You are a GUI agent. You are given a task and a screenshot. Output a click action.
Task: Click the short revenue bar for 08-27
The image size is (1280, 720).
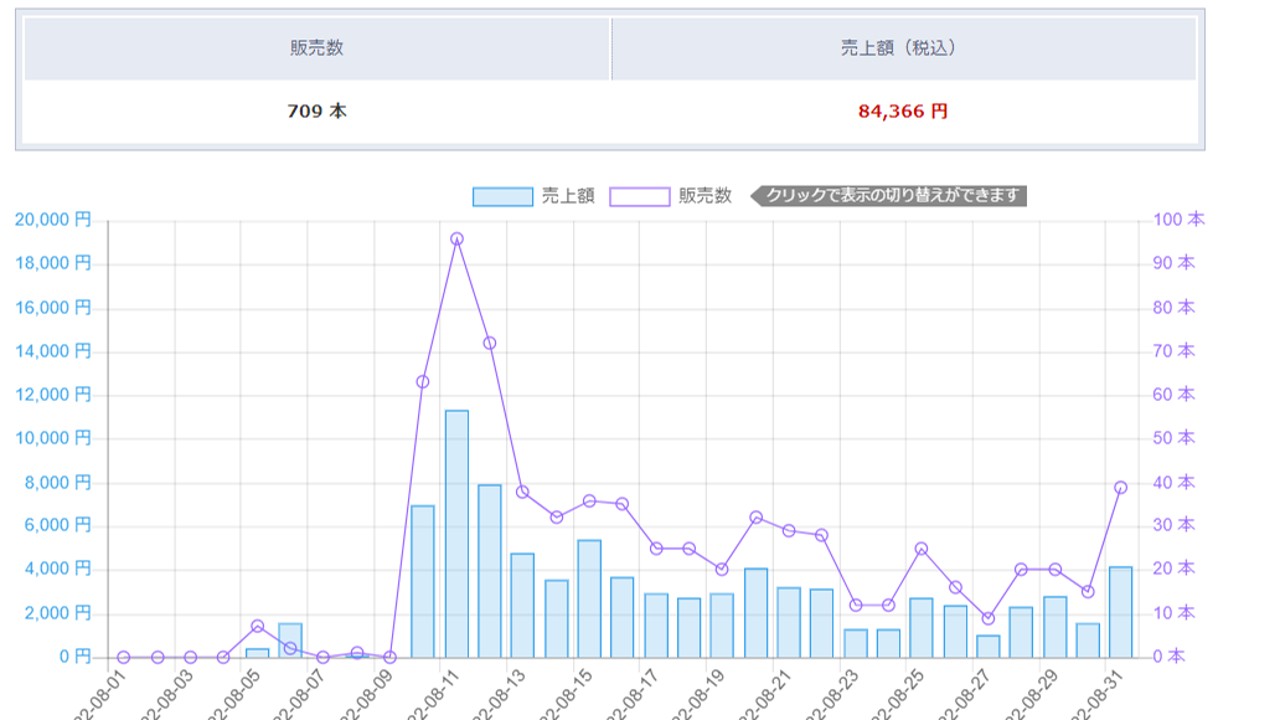(988, 646)
